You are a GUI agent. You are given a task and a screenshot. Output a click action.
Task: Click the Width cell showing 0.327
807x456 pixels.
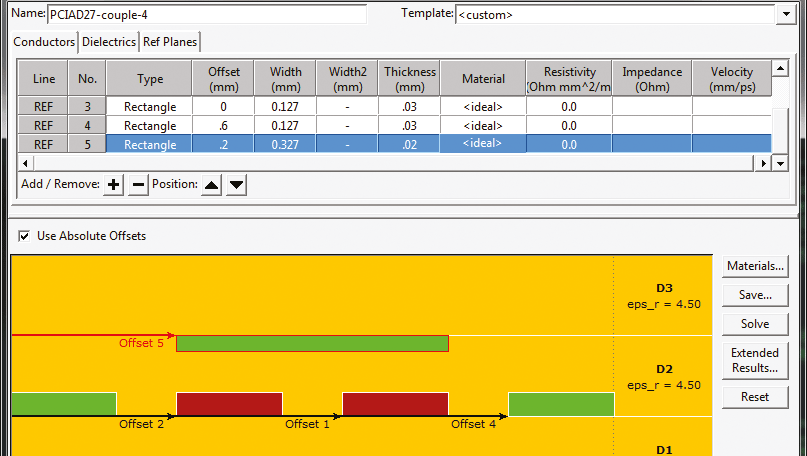tap(285, 145)
